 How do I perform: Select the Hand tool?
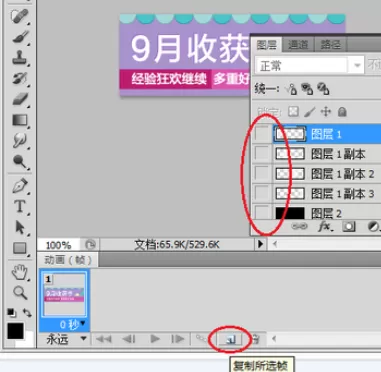point(19,272)
